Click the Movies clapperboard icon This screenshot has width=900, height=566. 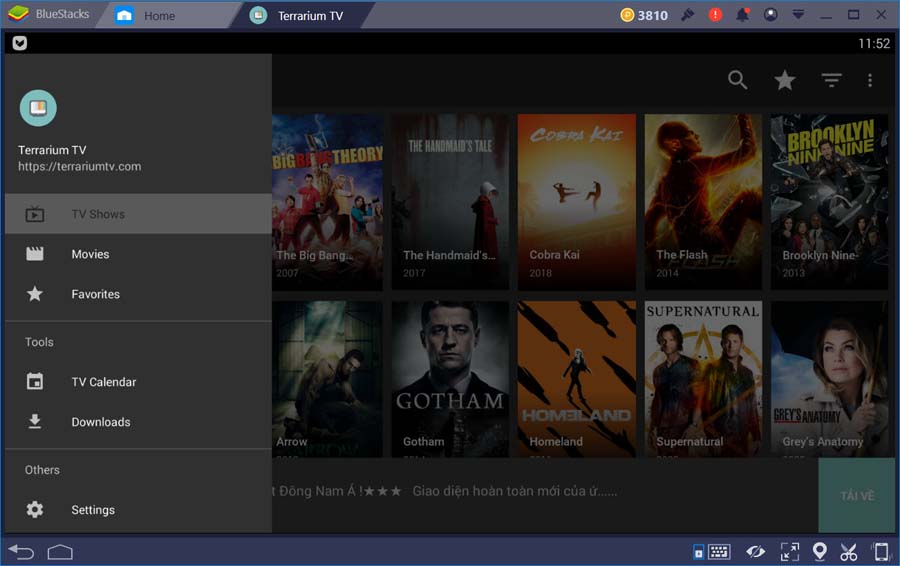(34, 254)
